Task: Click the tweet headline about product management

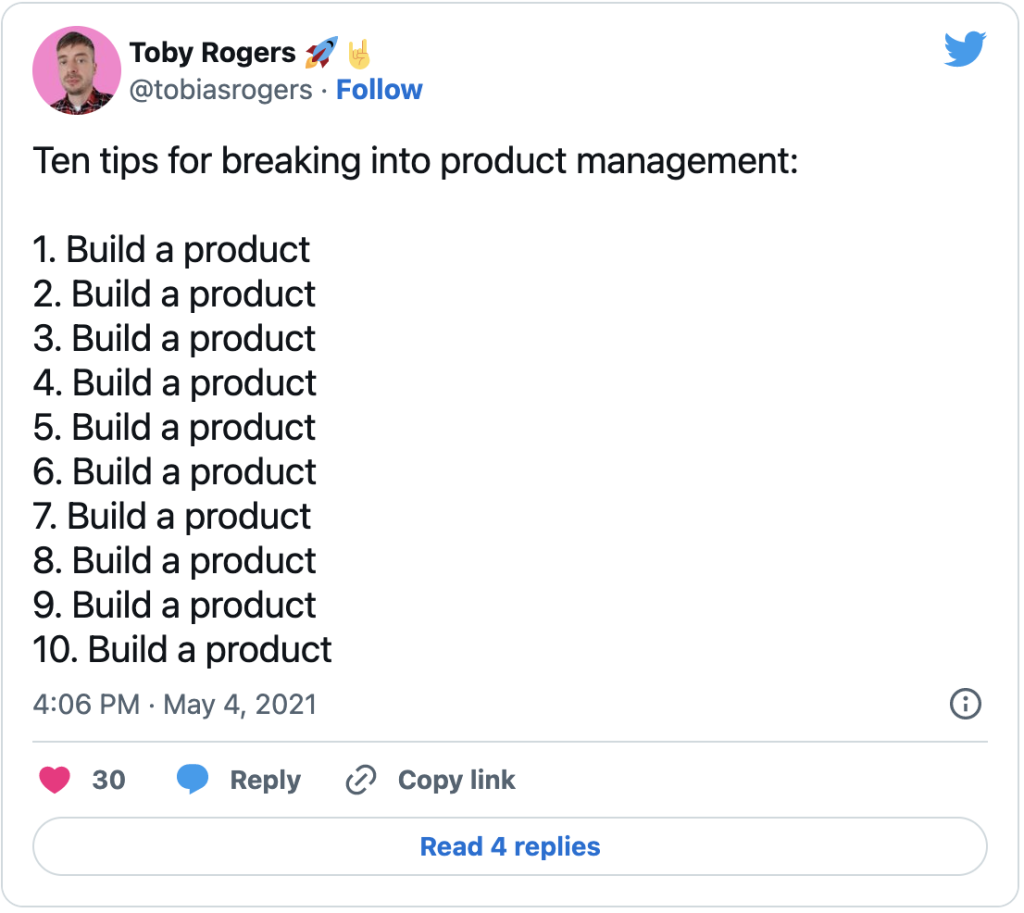Action: point(415,161)
